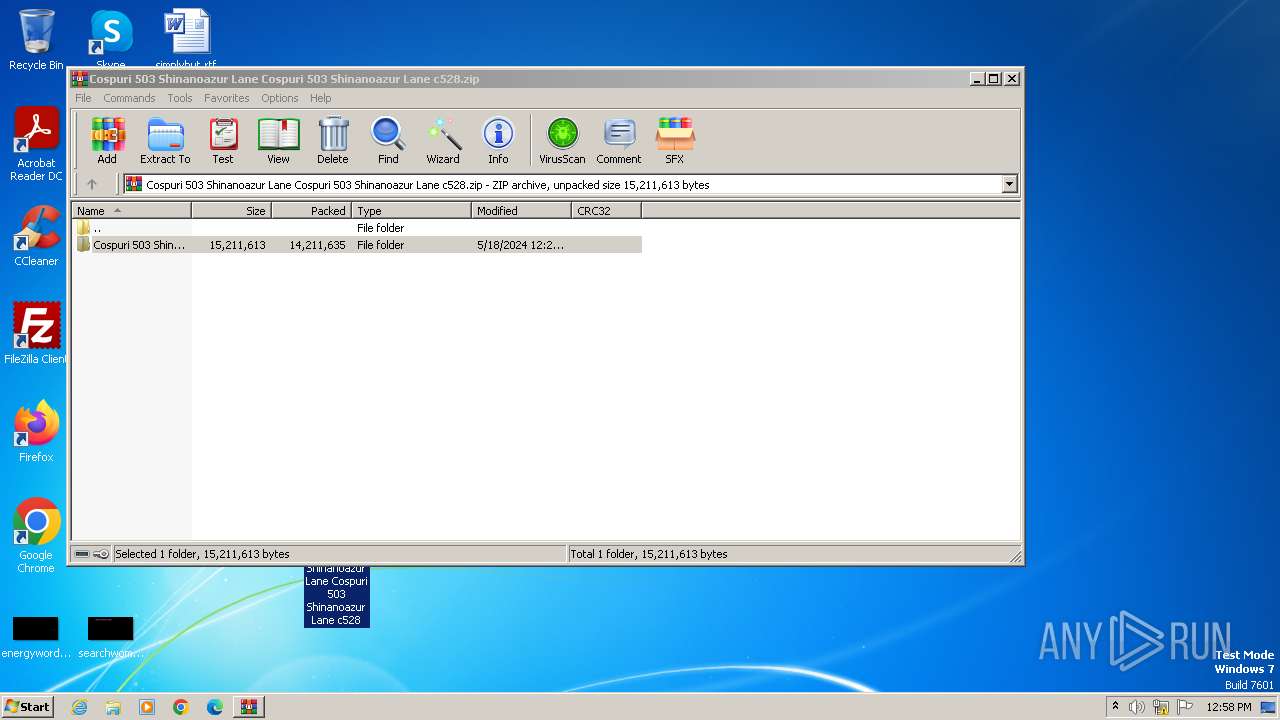Click the 14,211,635 packed cell
Viewport: 1280px width, 720px height.
click(x=317, y=245)
